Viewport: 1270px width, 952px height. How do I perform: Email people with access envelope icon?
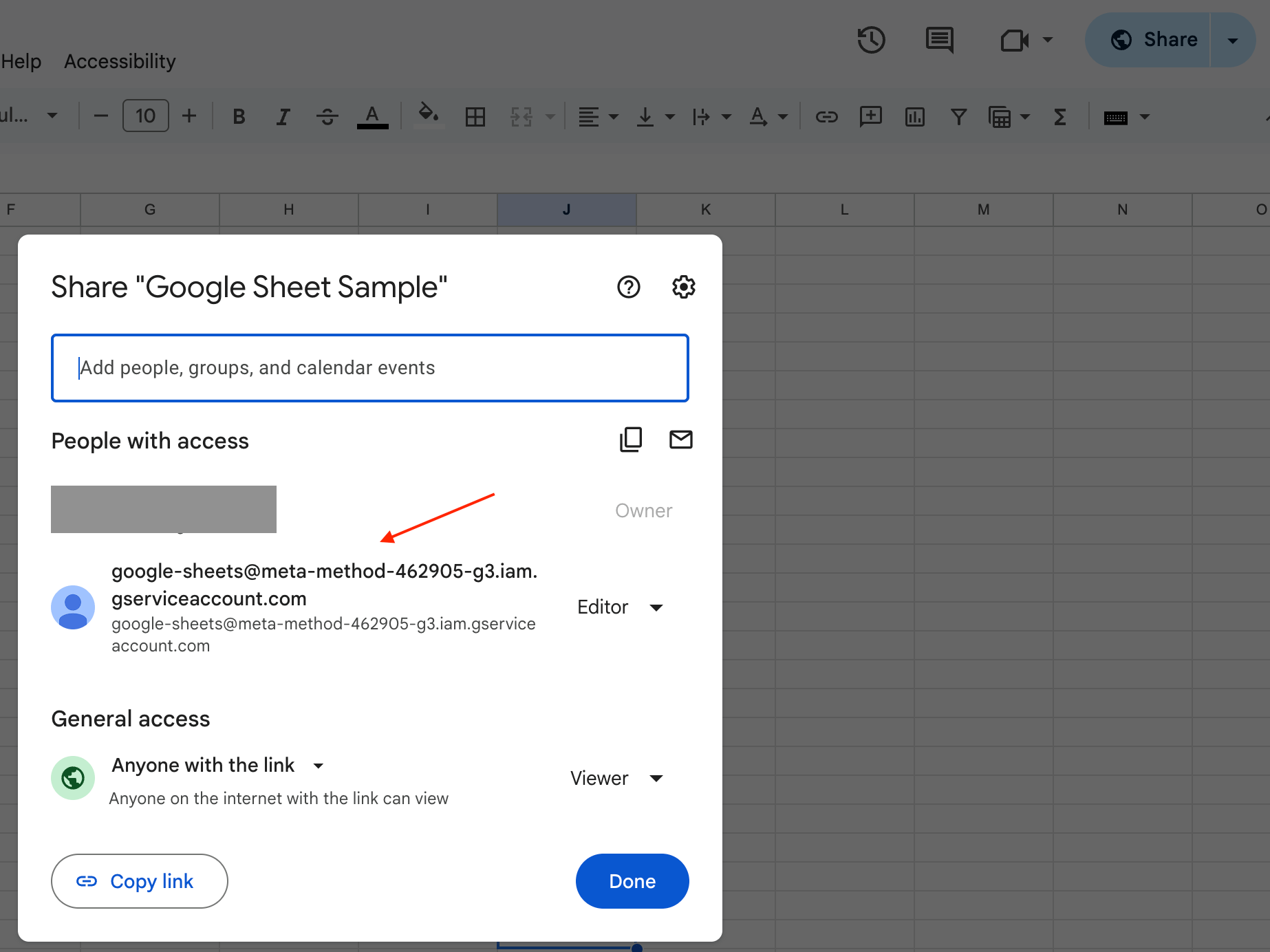point(681,440)
